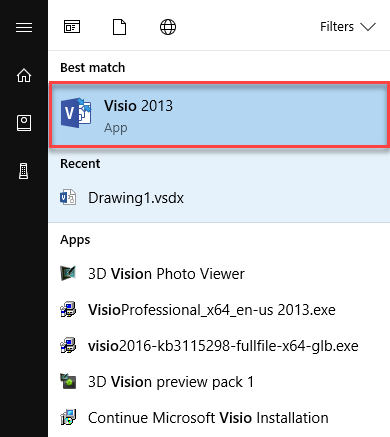Viewport: 390px width, 437px height.
Task: Open the hamburger menu icon
Action: coord(24,27)
